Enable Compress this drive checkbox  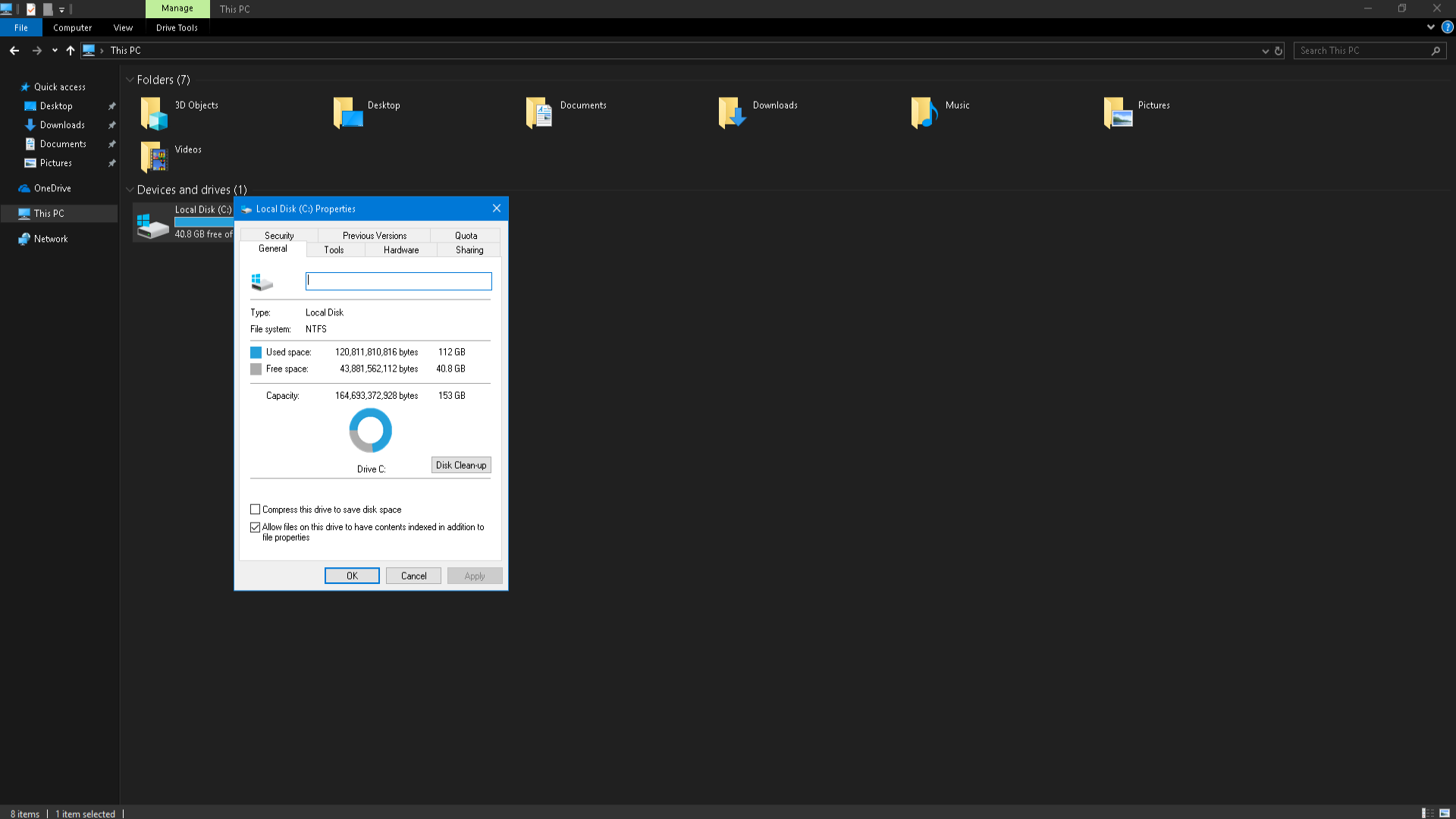pyautogui.click(x=256, y=510)
